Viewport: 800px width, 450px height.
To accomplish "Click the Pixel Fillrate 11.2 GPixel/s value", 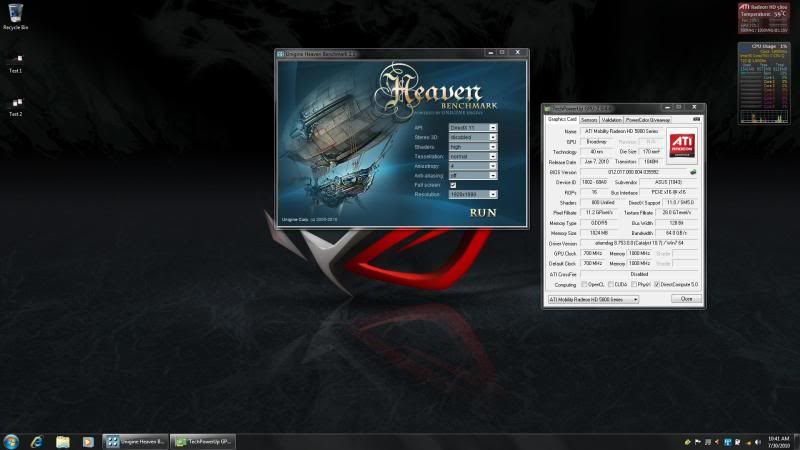I will pos(598,213).
